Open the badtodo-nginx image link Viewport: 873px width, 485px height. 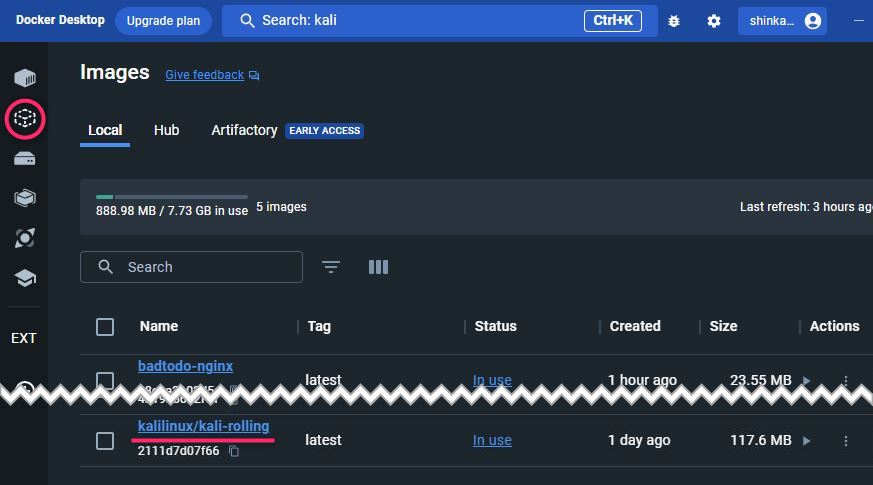tap(185, 366)
